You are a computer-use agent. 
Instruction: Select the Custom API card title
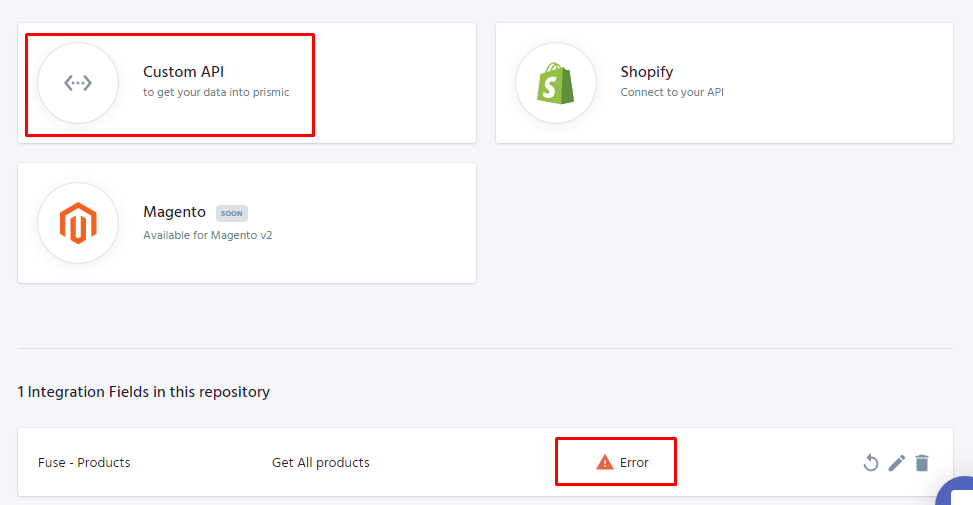[x=183, y=72]
